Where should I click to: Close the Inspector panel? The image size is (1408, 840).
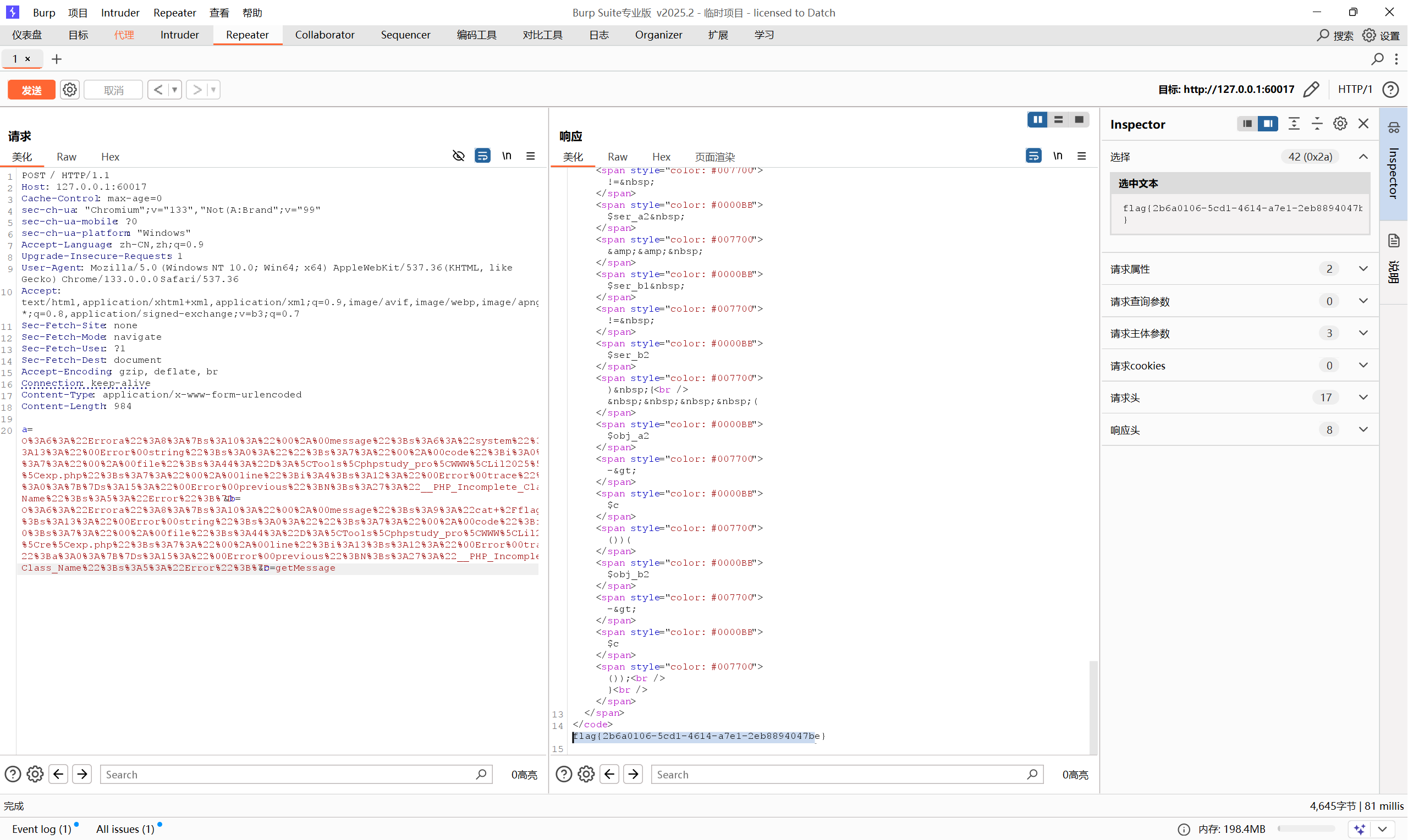(1363, 124)
